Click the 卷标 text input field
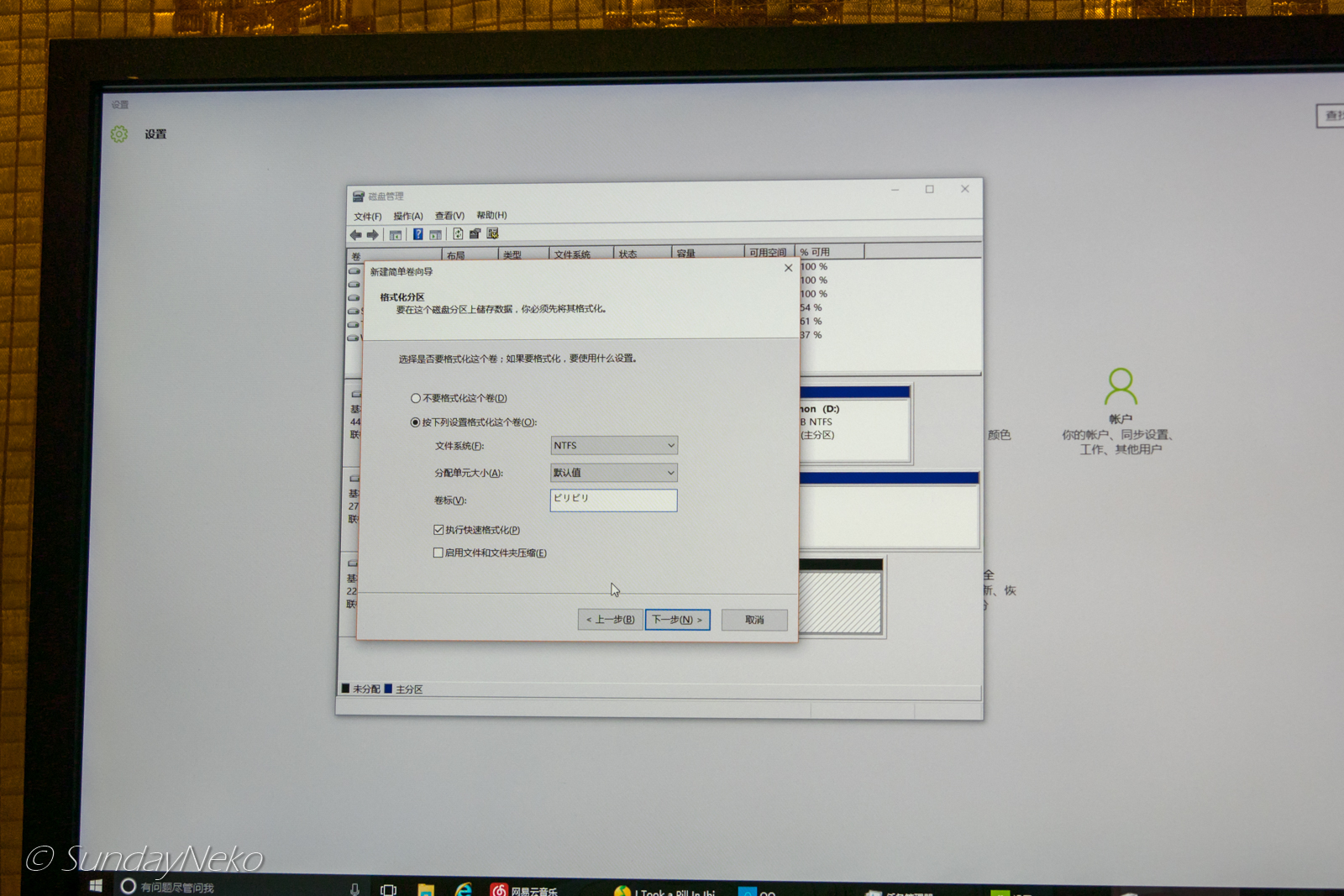The width and height of the screenshot is (1344, 896). pos(613,500)
